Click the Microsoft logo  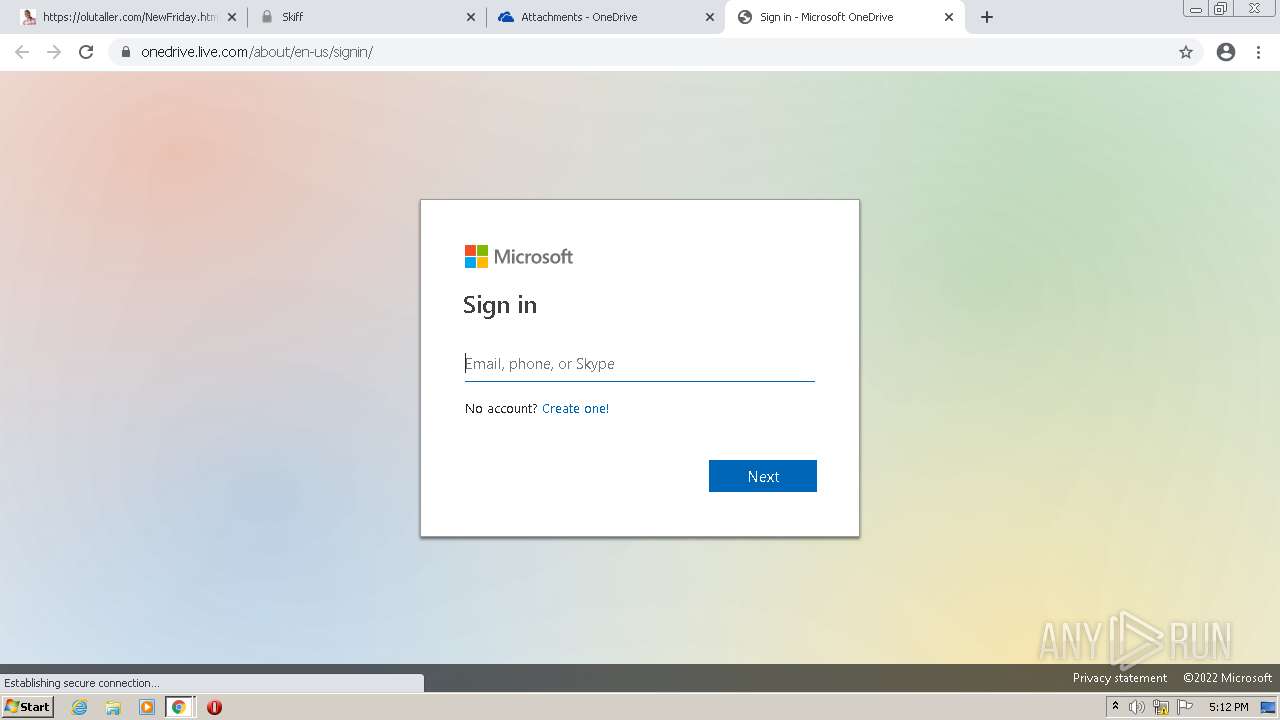pos(519,257)
